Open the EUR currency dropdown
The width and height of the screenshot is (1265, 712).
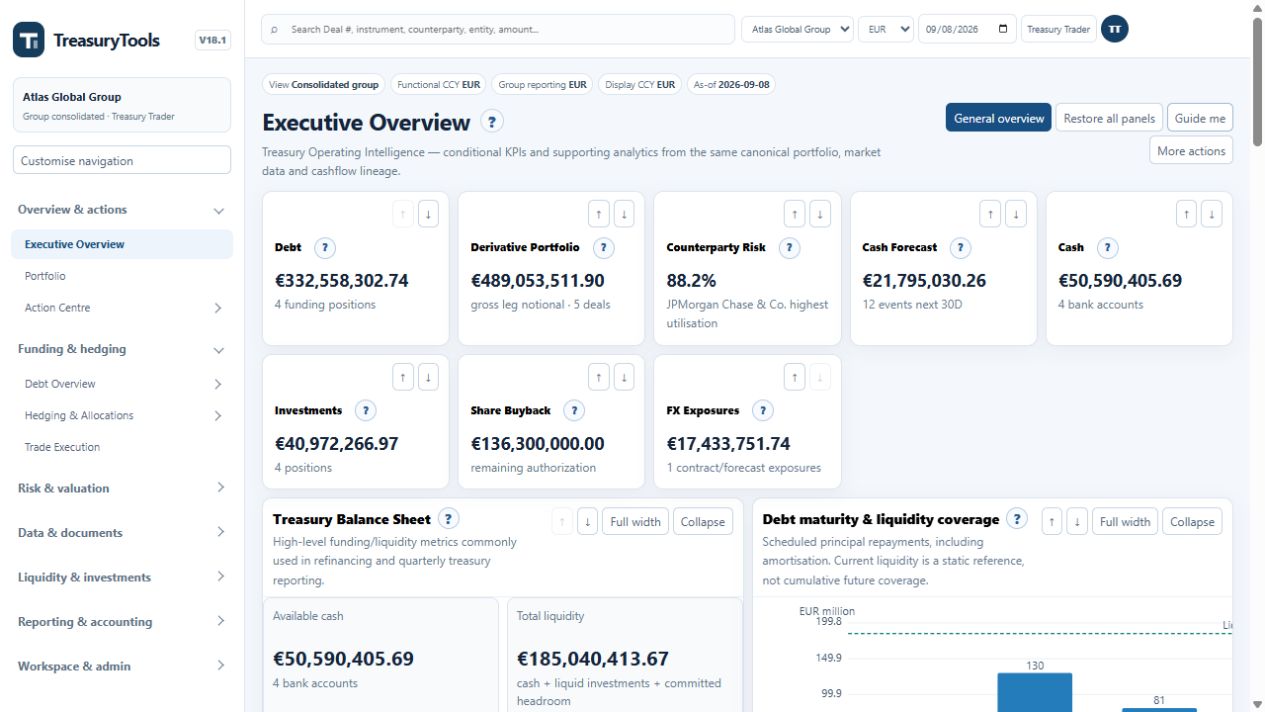(x=886, y=29)
